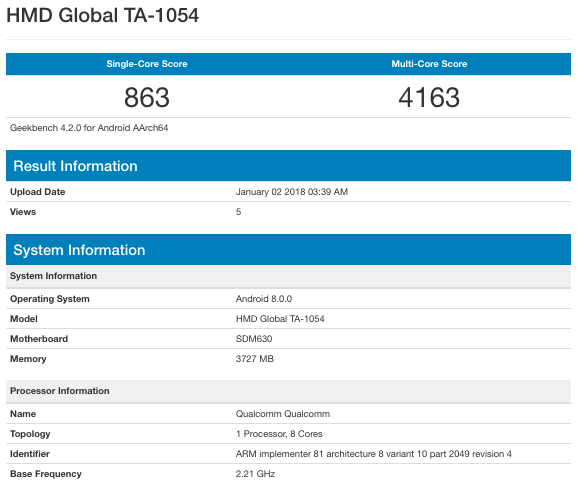Click the Single-Core Score header
Screen dimensions: 585x487
[147, 64]
